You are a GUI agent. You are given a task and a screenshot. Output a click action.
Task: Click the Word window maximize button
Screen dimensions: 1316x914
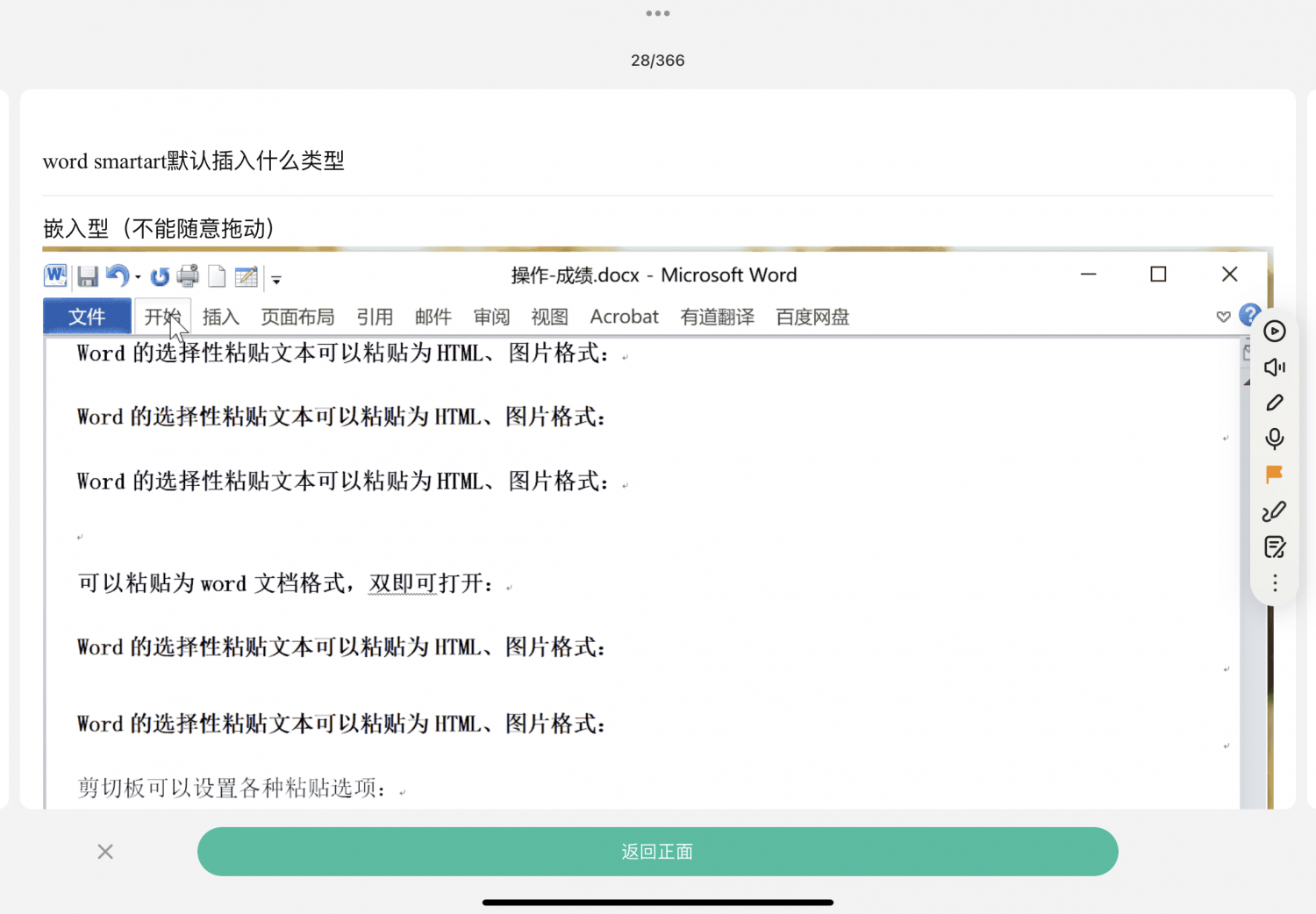[1158, 275]
